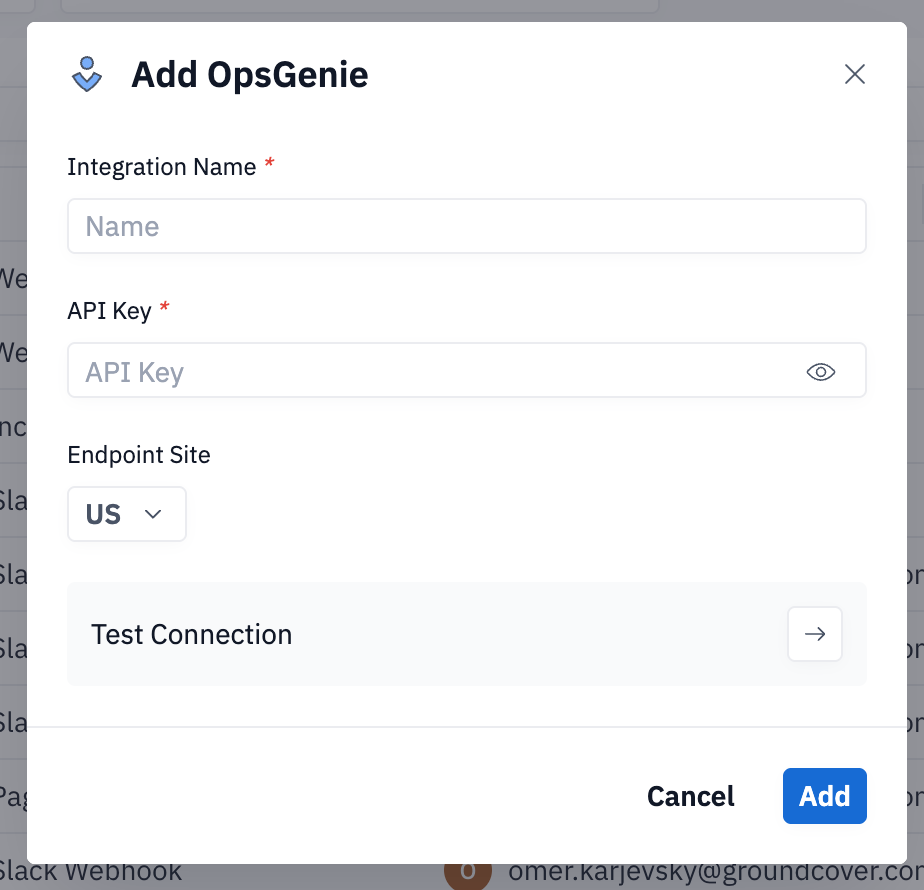Click the orange user avatar behind dialog

[x=467, y=876]
